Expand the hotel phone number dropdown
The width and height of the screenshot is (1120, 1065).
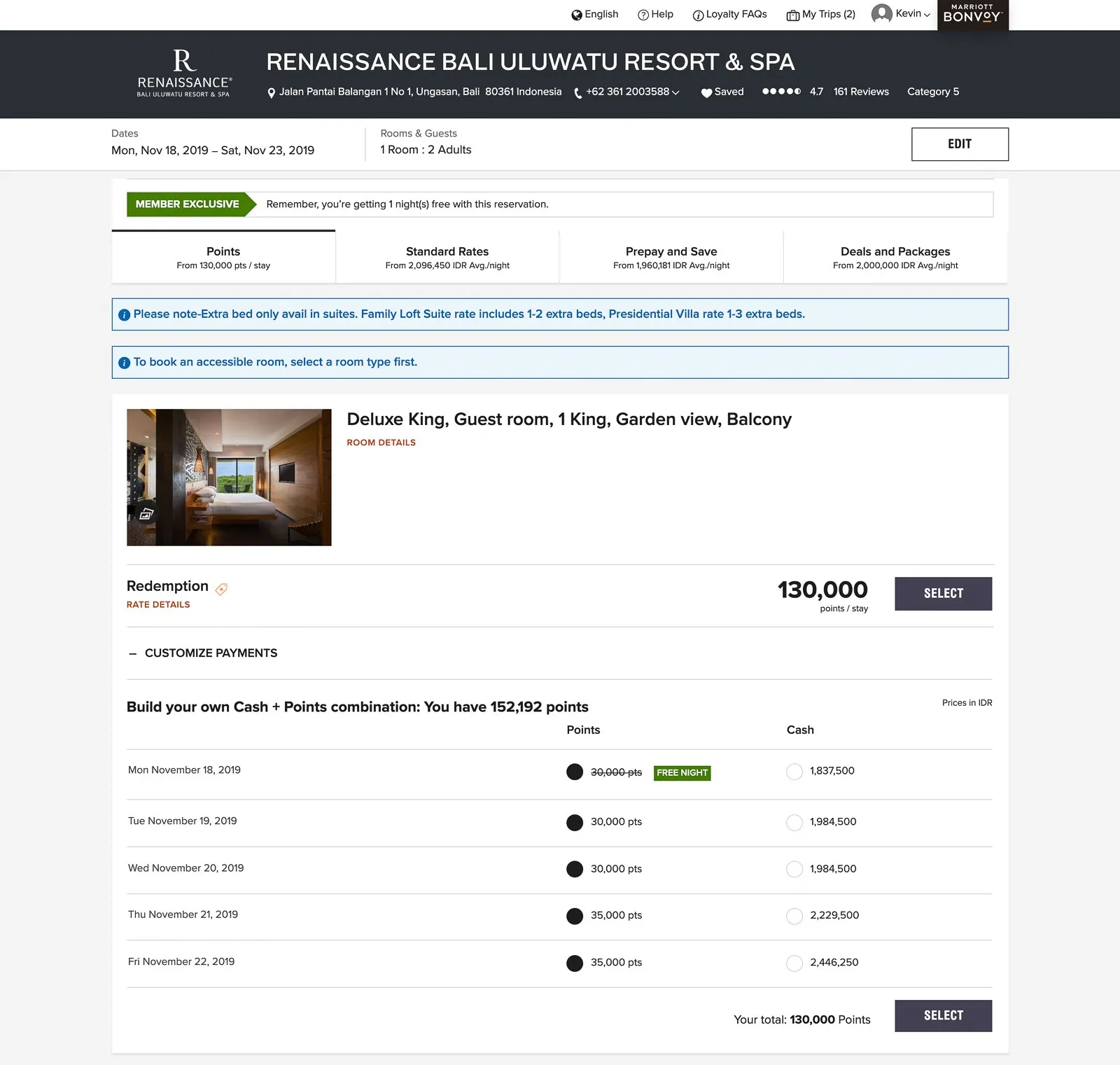pos(675,92)
